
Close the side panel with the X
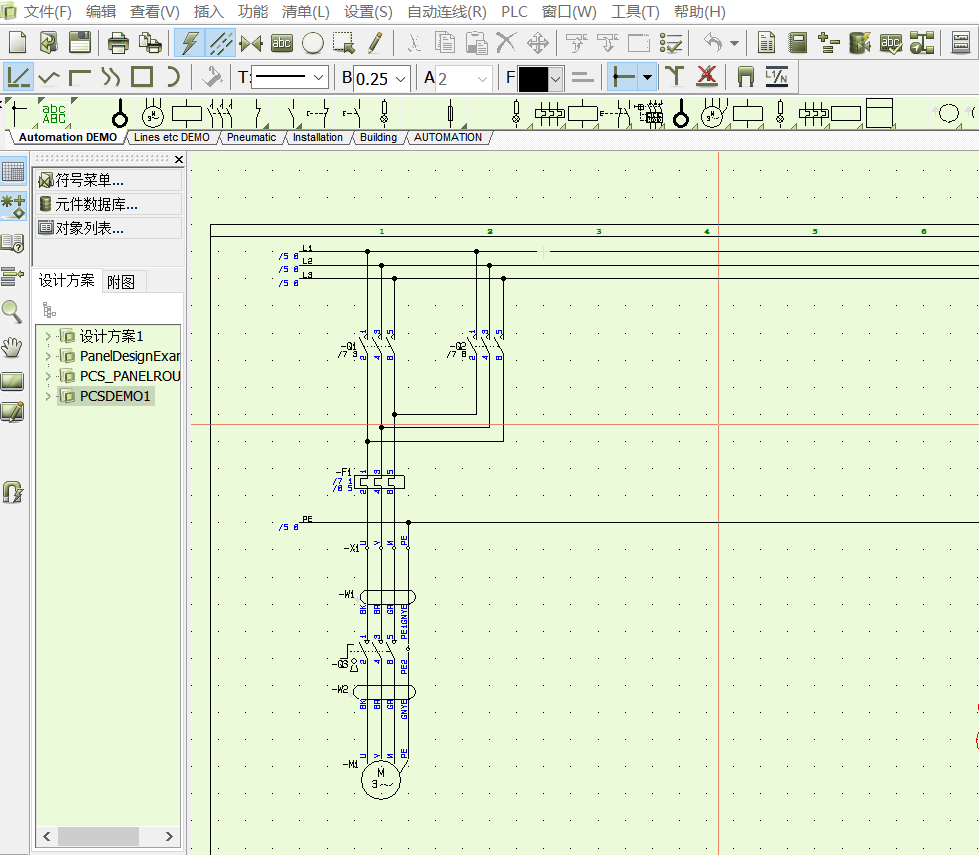(x=179, y=160)
